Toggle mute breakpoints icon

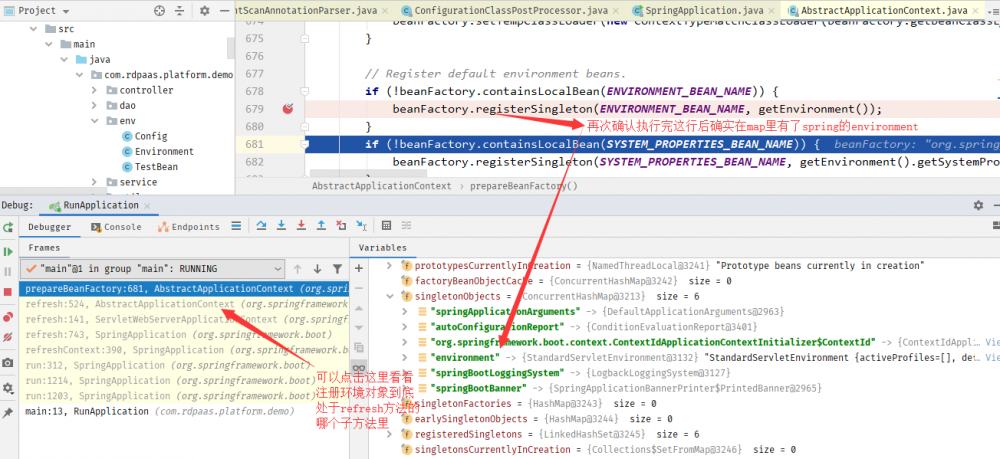pyautogui.click(x=8, y=337)
